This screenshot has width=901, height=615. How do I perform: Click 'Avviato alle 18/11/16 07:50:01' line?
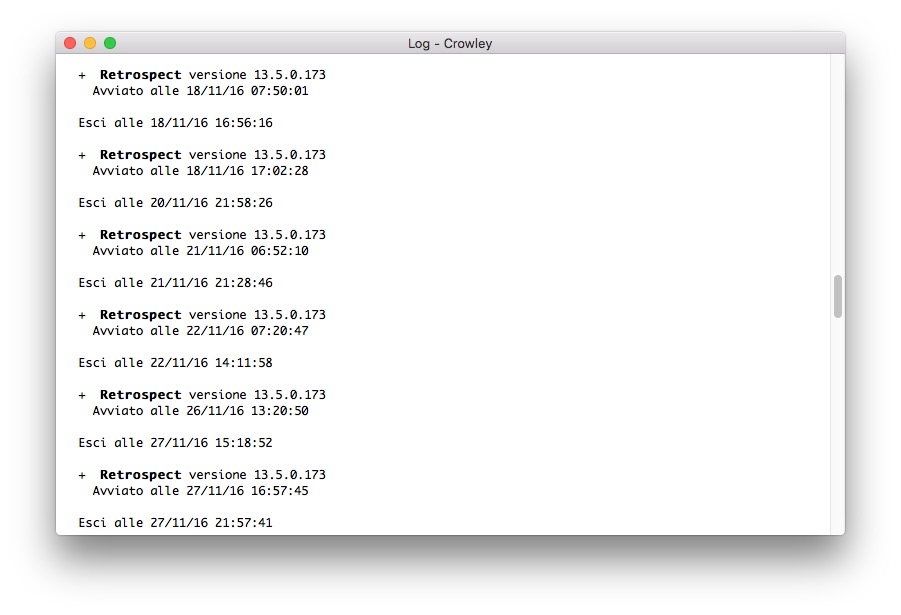[201, 91]
